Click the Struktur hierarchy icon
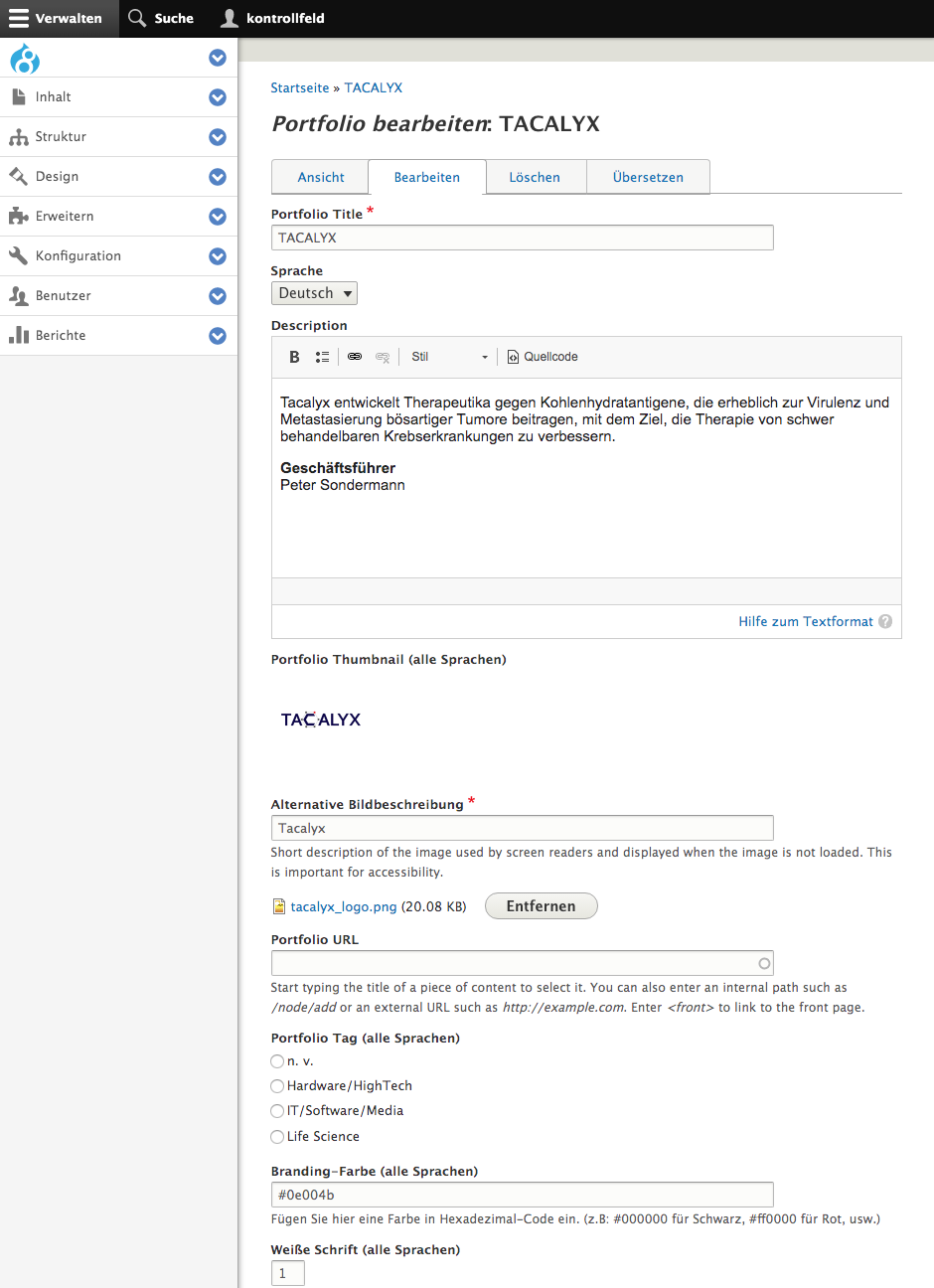 pos(18,136)
